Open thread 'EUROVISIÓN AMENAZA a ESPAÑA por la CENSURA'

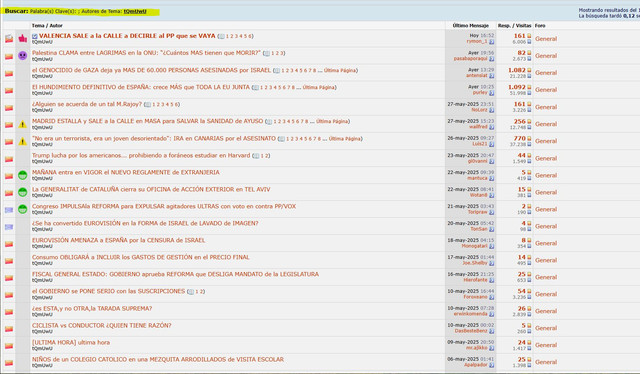tap(118, 240)
